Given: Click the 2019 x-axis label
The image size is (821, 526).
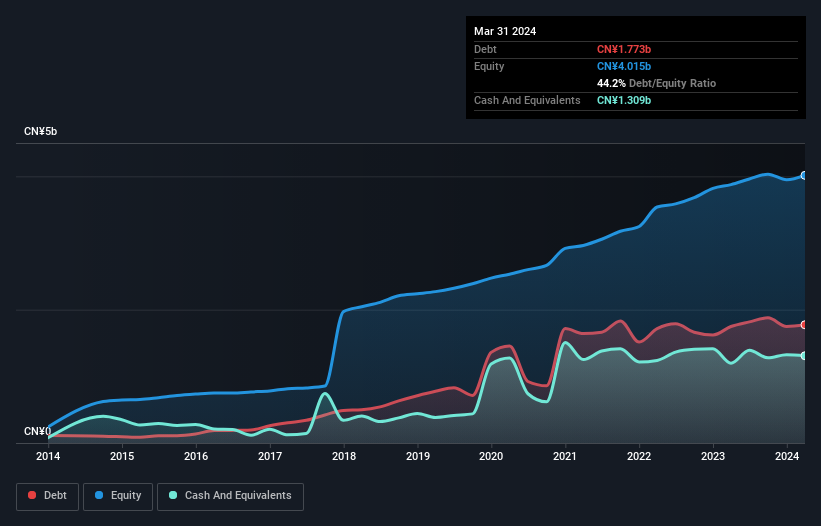Looking at the screenshot, I should tap(418, 456).
